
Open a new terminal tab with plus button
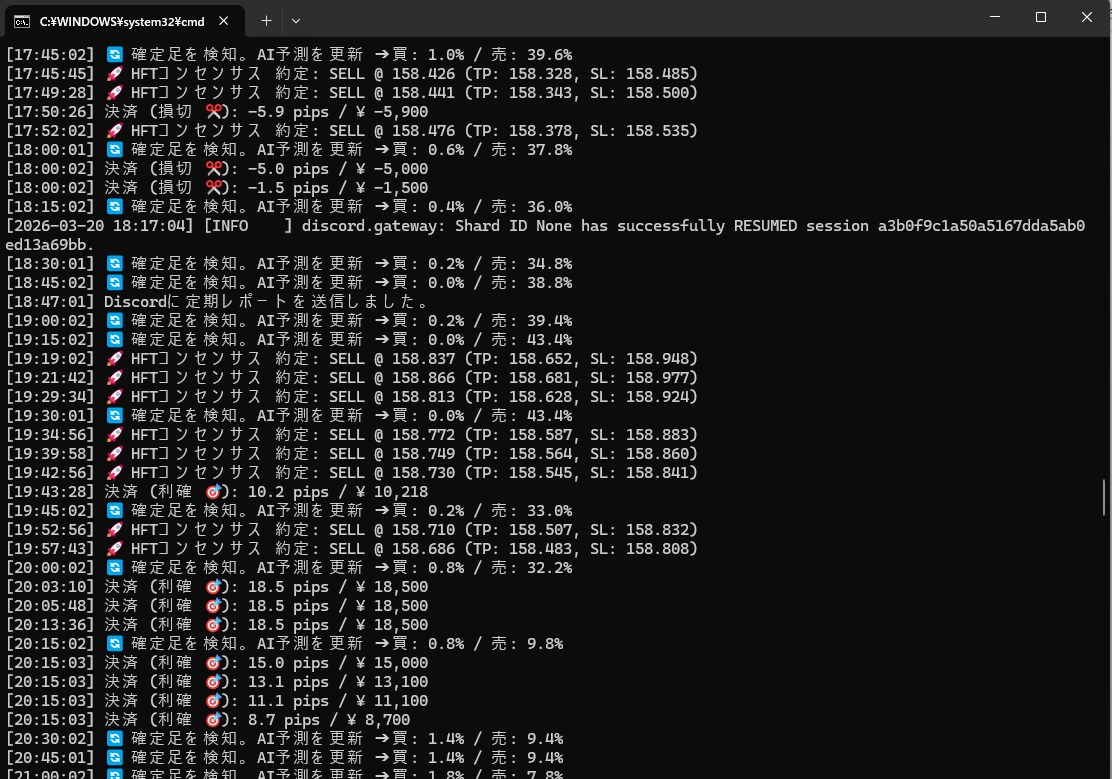coord(266,21)
